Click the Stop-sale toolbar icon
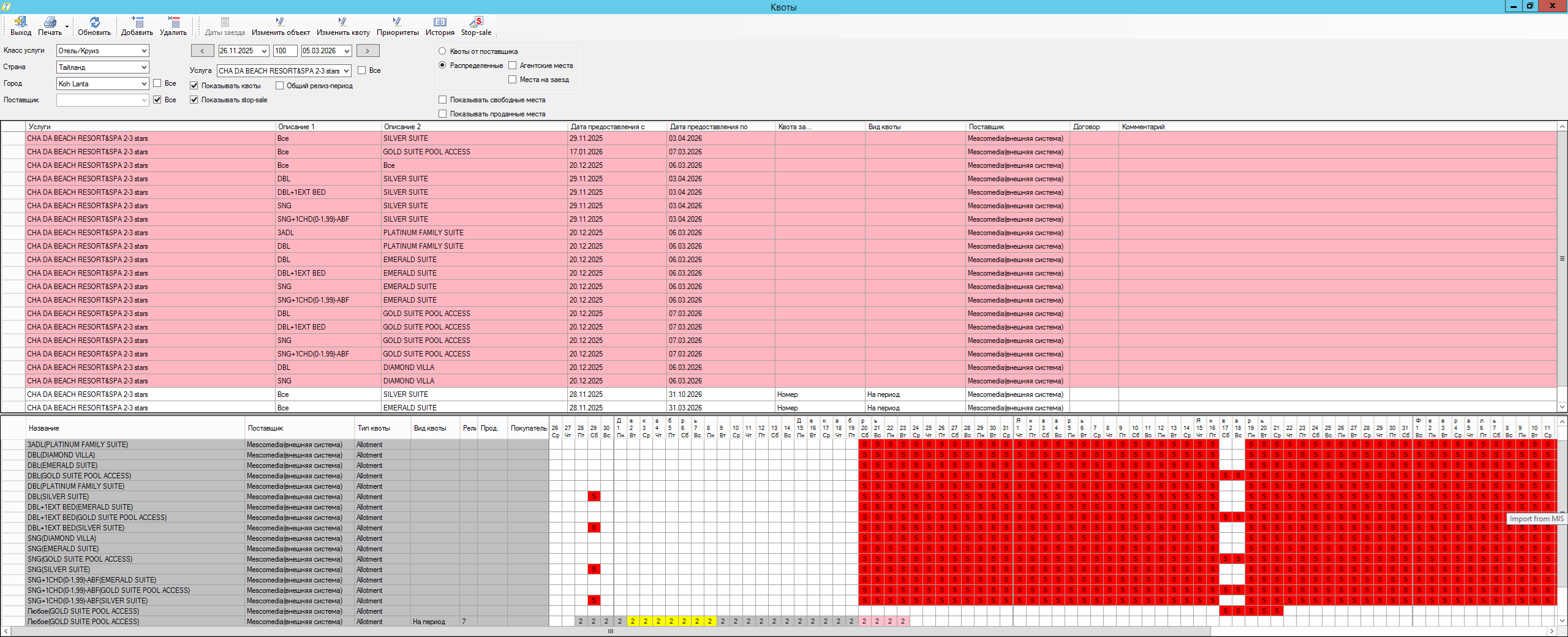The width and height of the screenshot is (1568, 637). click(476, 23)
